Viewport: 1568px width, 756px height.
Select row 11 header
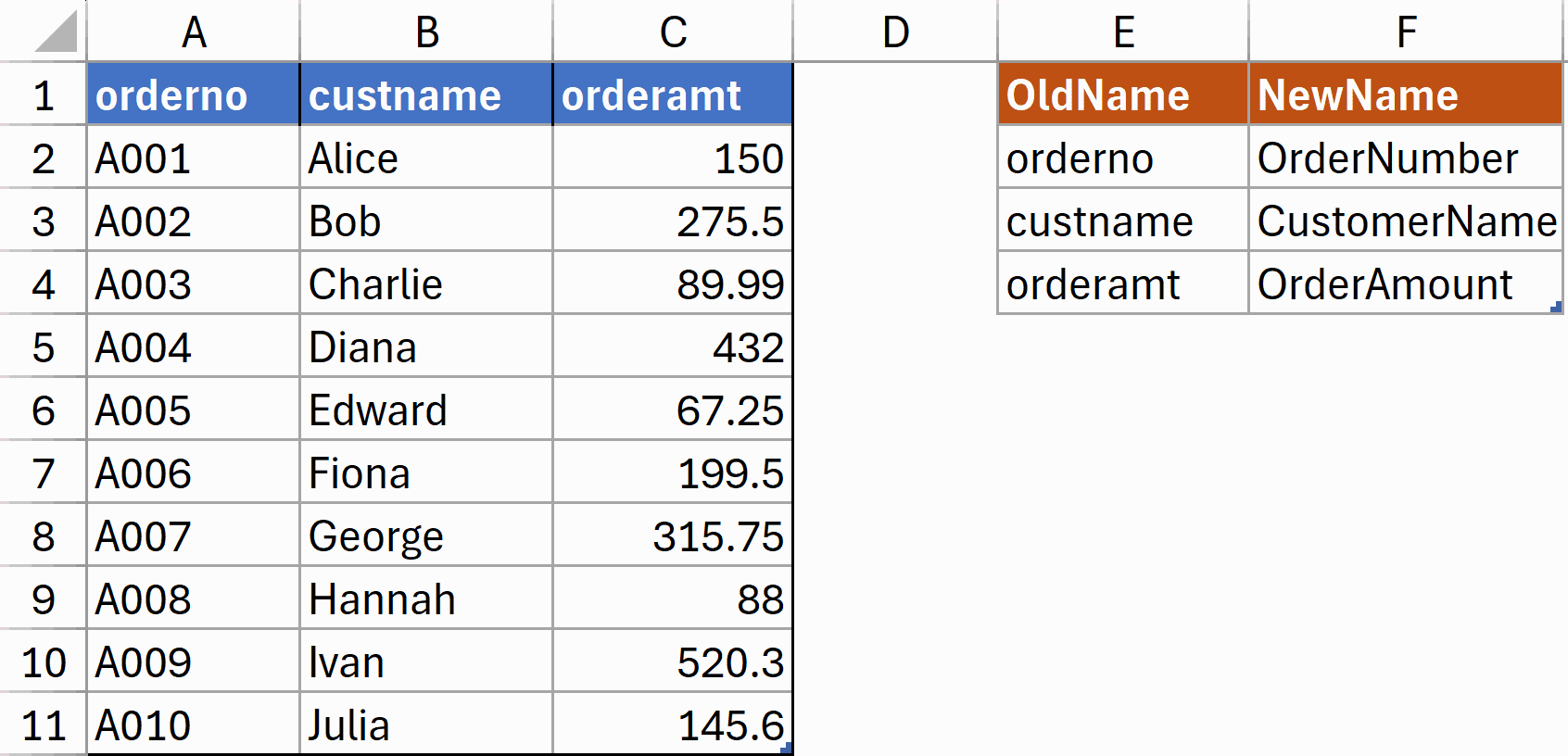pos(42,724)
